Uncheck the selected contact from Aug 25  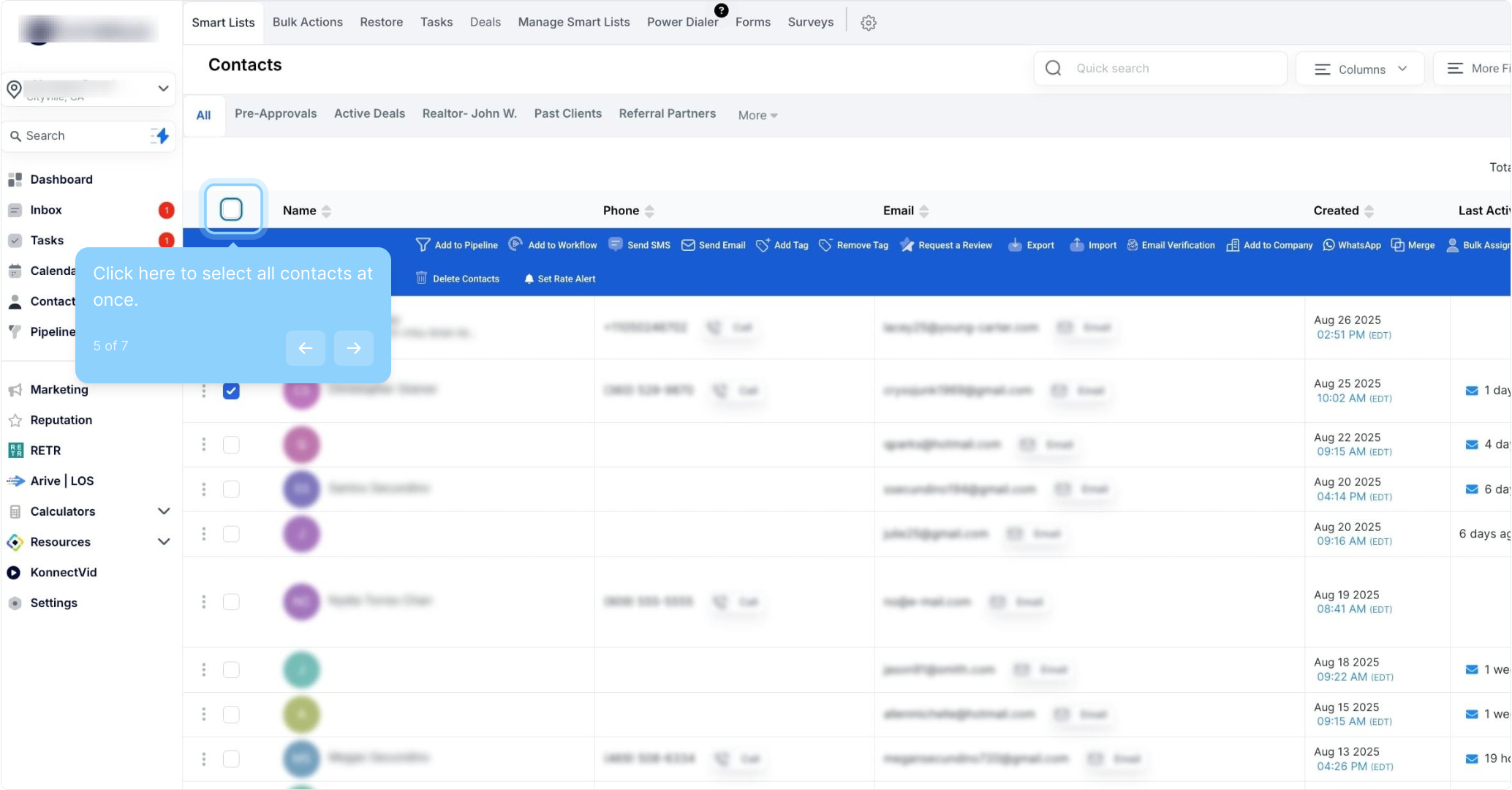click(x=231, y=391)
